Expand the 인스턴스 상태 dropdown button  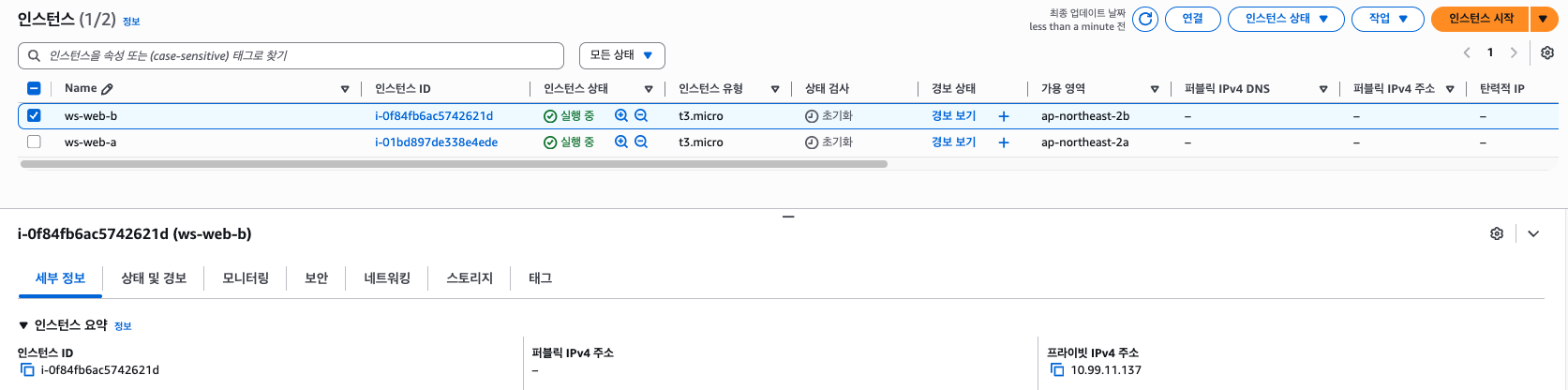pos(1285,19)
